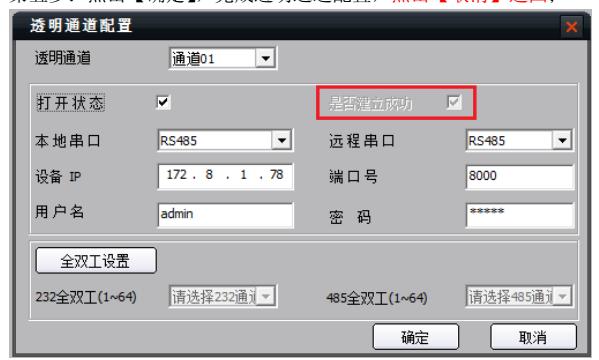Click the 远程串口 label

click(361, 141)
